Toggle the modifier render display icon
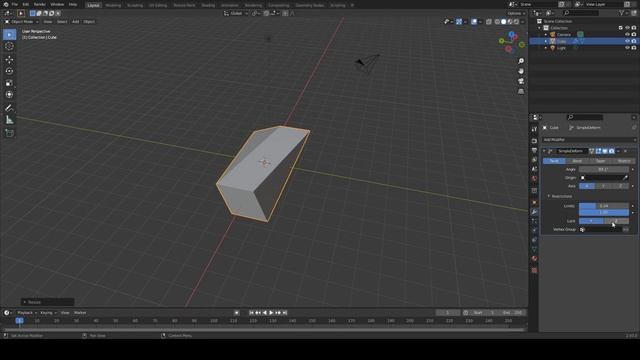 [x=611, y=151]
